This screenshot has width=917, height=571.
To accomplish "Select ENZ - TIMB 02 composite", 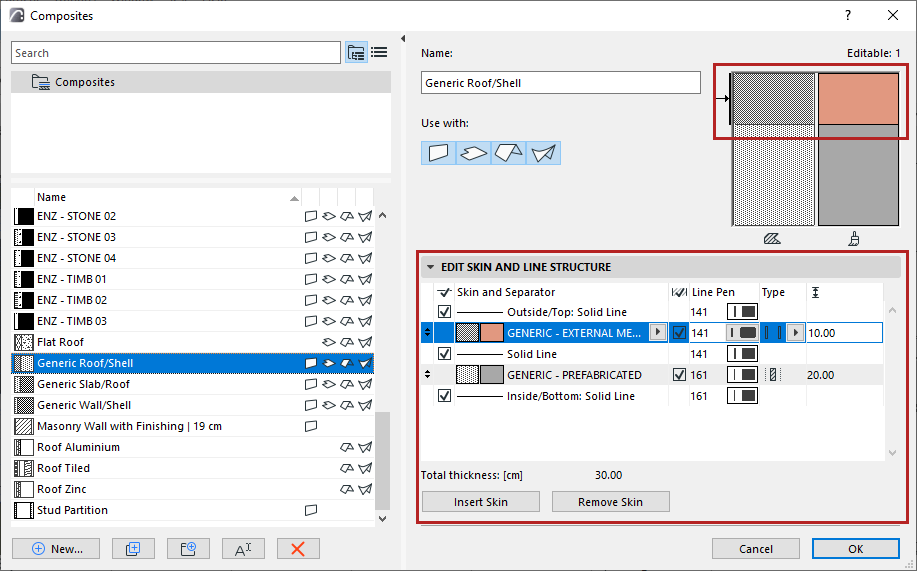I will pyautogui.click(x=192, y=300).
